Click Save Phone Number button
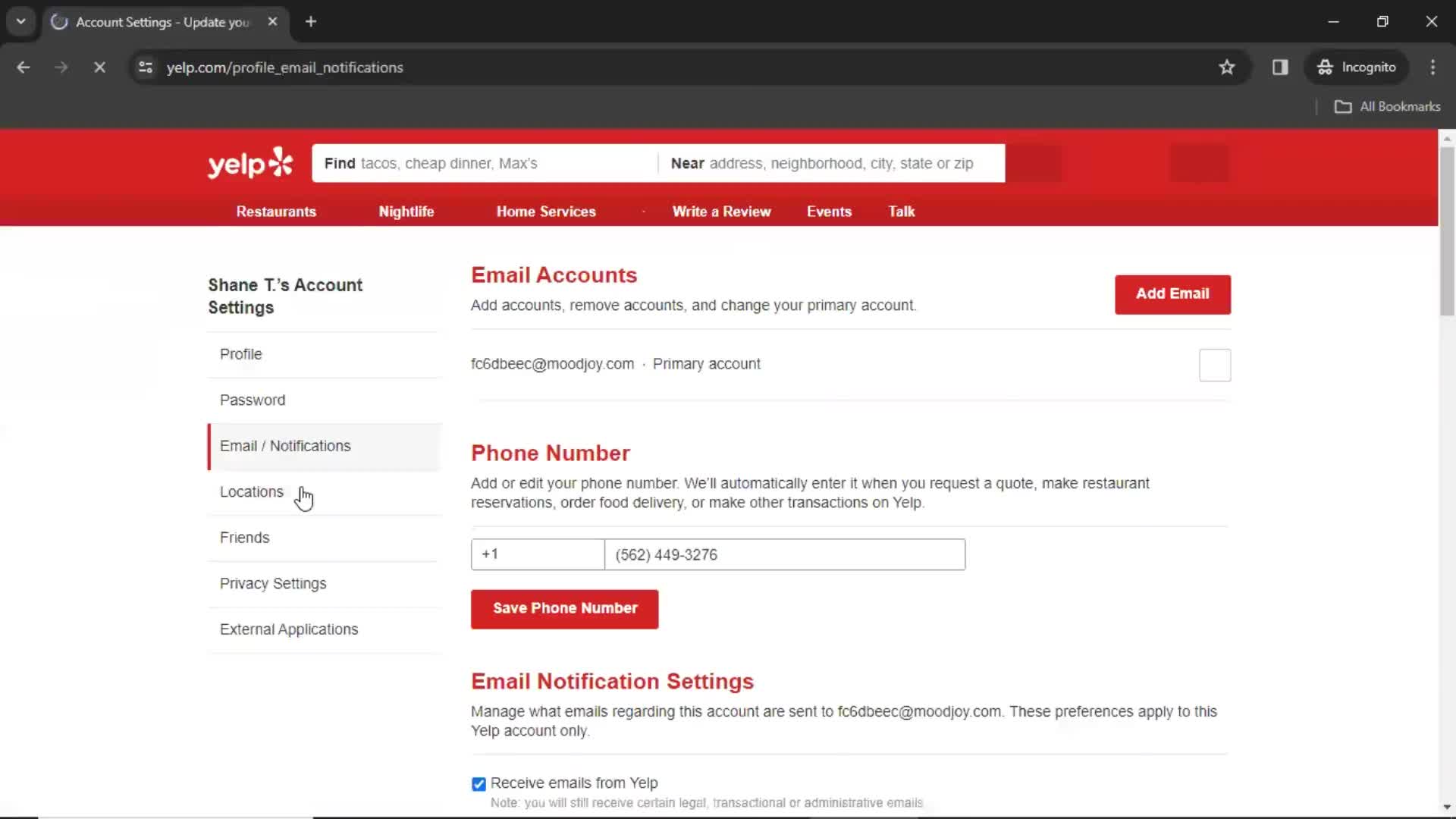Screen dimensions: 1456x819 click(564, 609)
